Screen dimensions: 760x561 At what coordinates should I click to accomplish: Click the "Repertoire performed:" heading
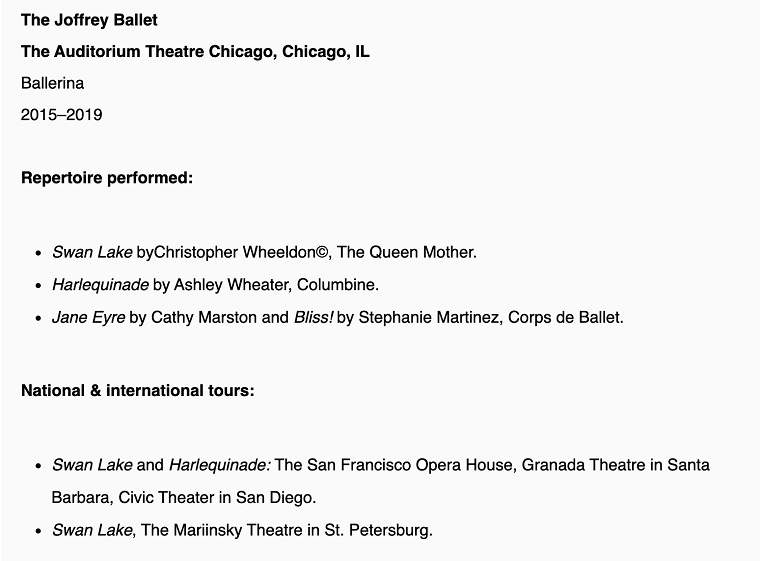[x=106, y=177]
